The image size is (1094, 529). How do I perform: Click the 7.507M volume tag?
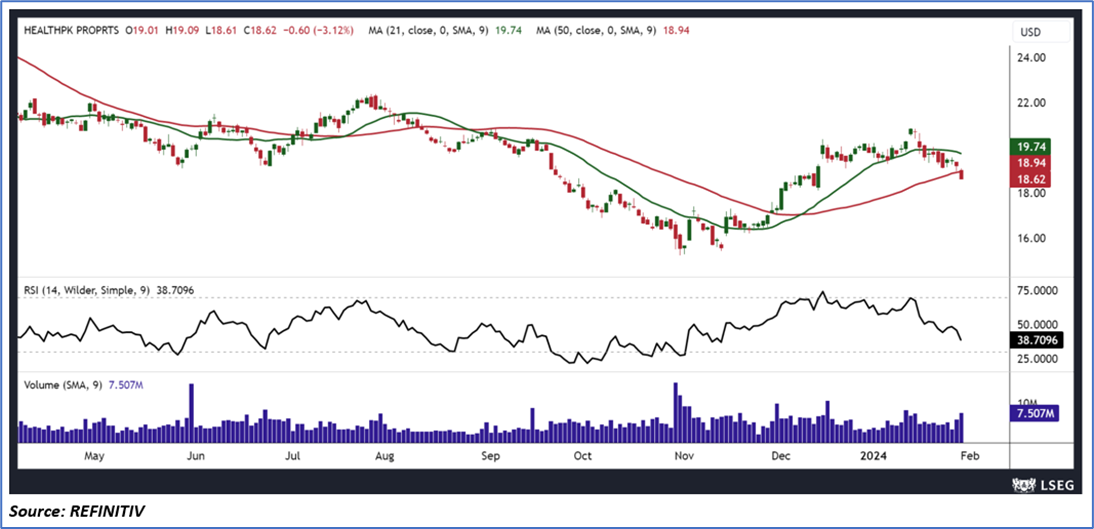point(1035,415)
